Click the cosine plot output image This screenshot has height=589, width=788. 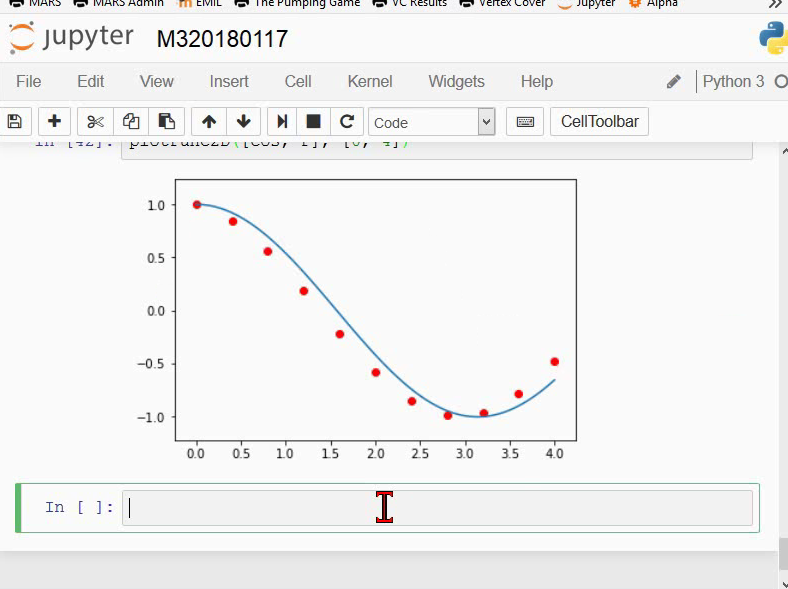(357, 319)
